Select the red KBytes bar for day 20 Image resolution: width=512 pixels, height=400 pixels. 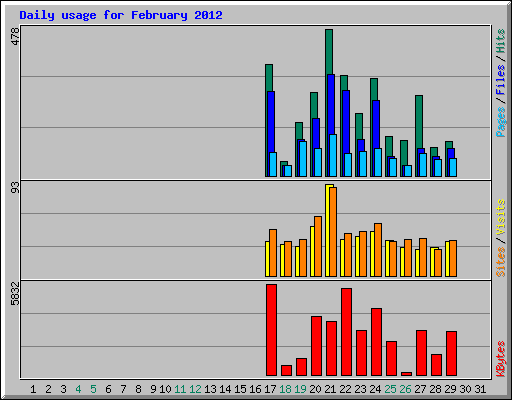(316, 346)
